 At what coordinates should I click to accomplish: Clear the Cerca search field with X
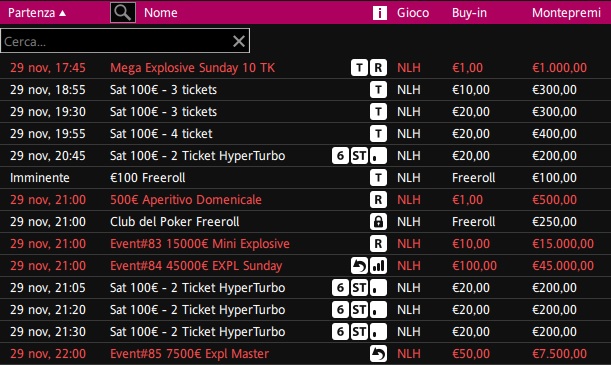pos(239,41)
